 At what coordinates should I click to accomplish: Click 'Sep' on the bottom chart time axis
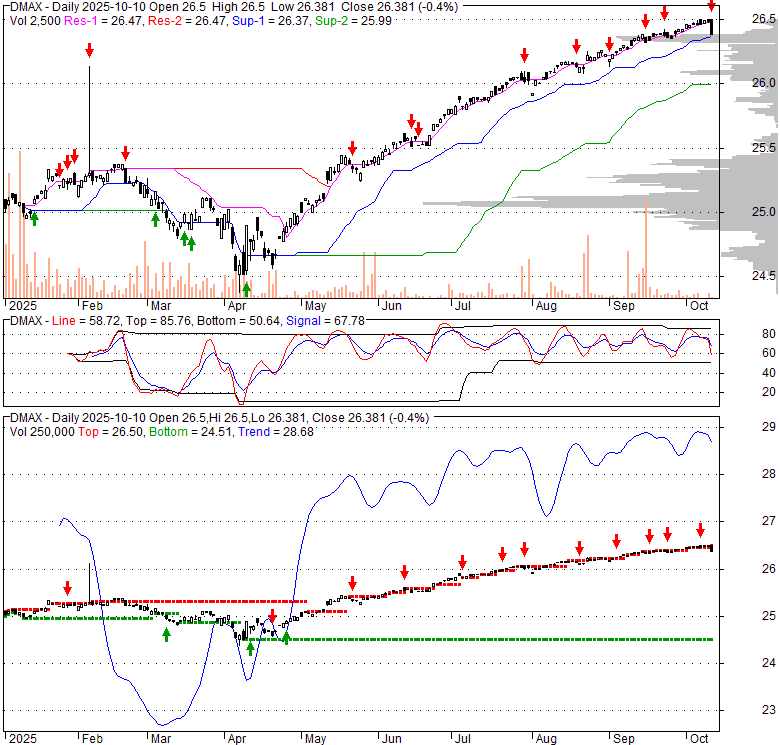tap(623, 739)
